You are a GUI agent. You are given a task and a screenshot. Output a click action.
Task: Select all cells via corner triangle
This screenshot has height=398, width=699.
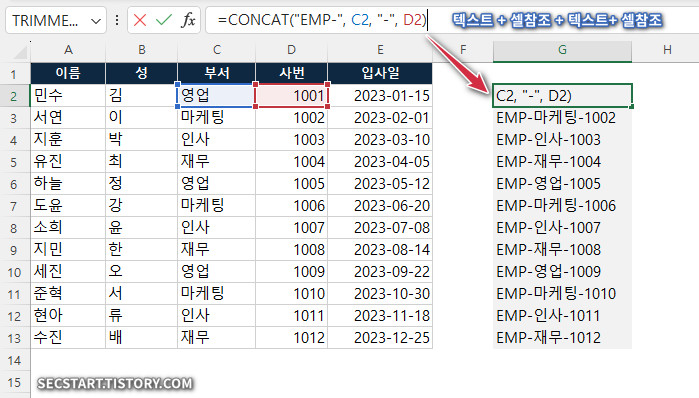click(x=21, y=53)
